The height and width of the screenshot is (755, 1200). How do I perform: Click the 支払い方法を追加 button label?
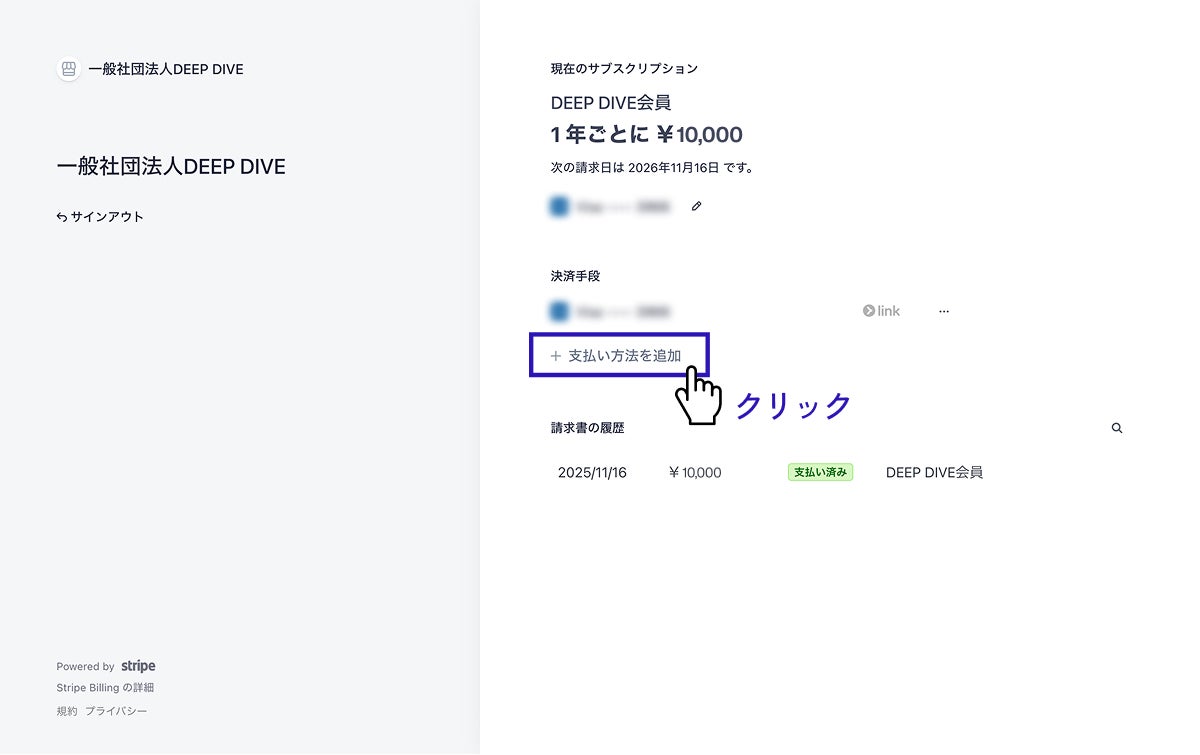(x=625, y=356)
